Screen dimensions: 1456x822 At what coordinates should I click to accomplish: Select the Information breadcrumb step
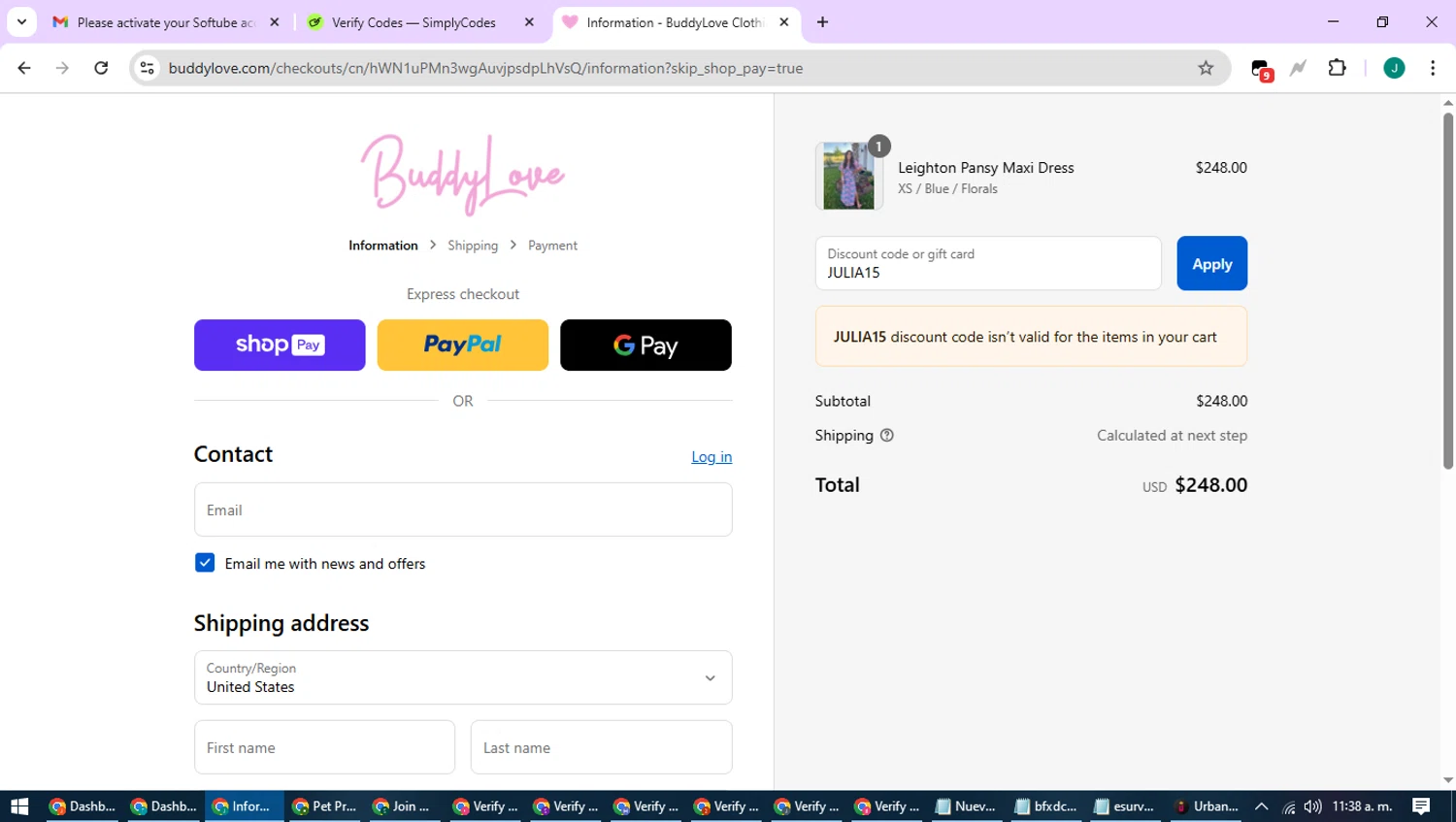[383, 246]
